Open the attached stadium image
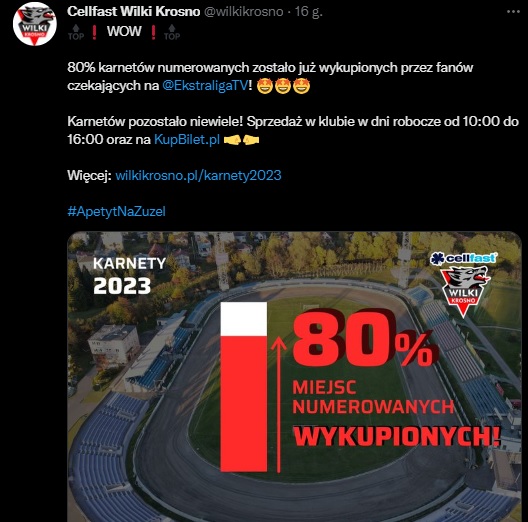528x522 pixels. click(x=294, y=377)
